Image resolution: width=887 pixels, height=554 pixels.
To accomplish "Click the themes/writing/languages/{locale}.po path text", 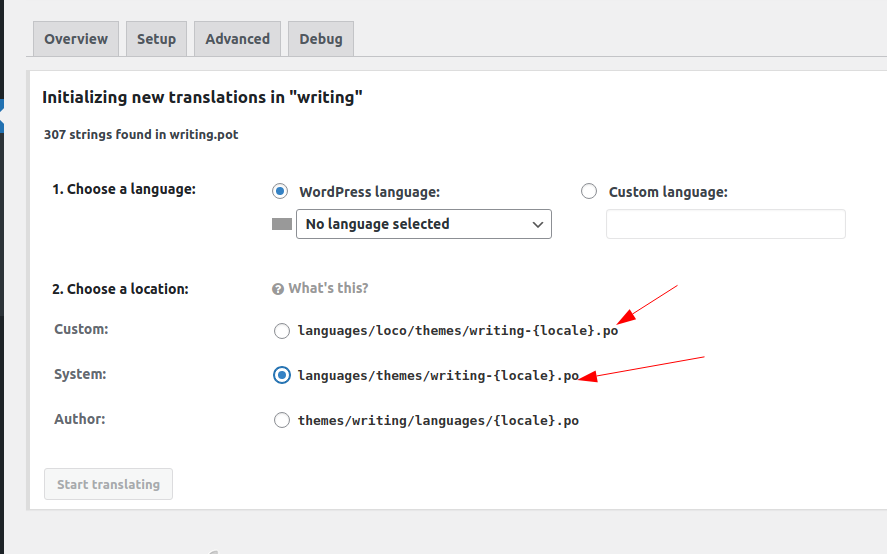I will click(x=438, y=421).
